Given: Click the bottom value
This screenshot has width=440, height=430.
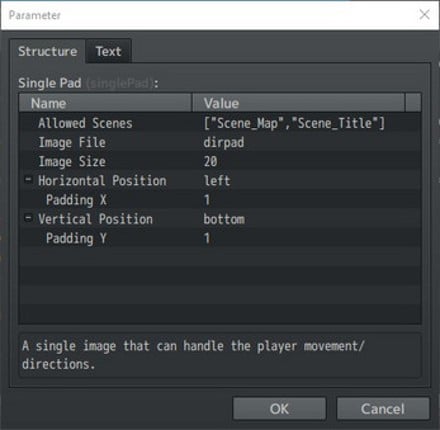Looking at the screenshot, I should point(224,219).
